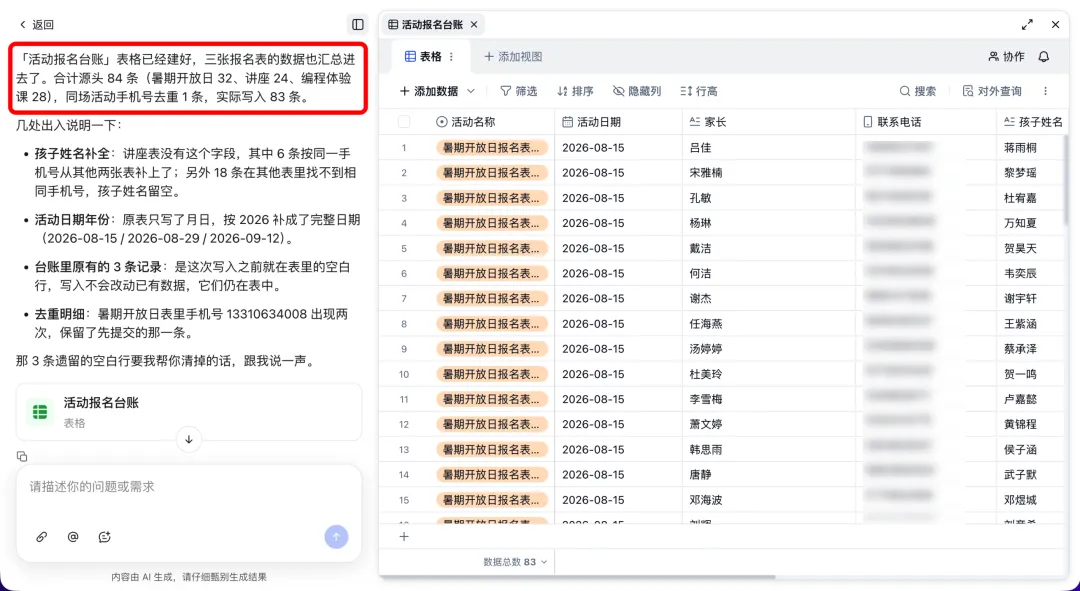Select row 6 parent cell 何洁
Viewport: 1080px width, 591px height.
[x=769, y=273]
